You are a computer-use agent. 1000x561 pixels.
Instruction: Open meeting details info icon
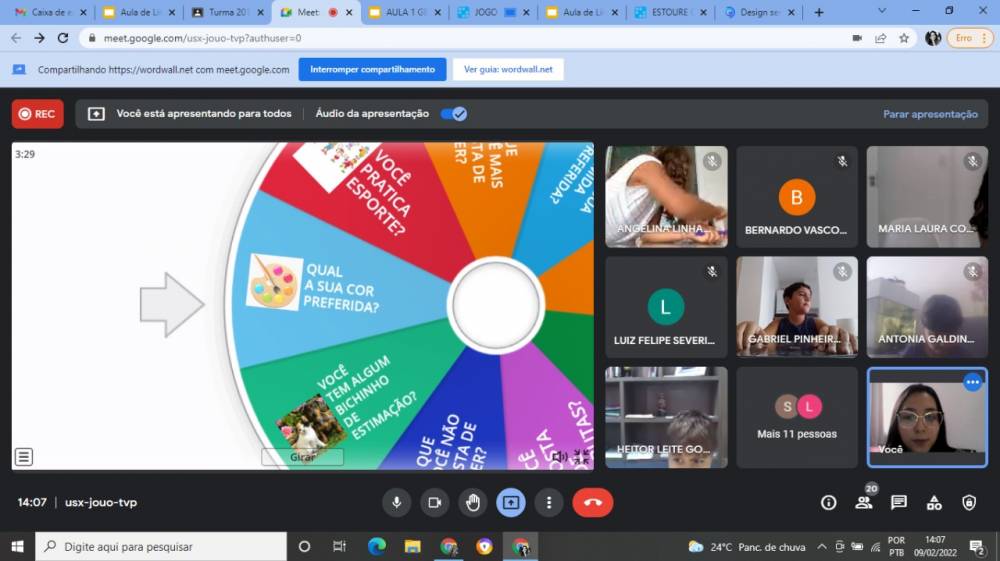pyautogui.click(x=828, y=502)
